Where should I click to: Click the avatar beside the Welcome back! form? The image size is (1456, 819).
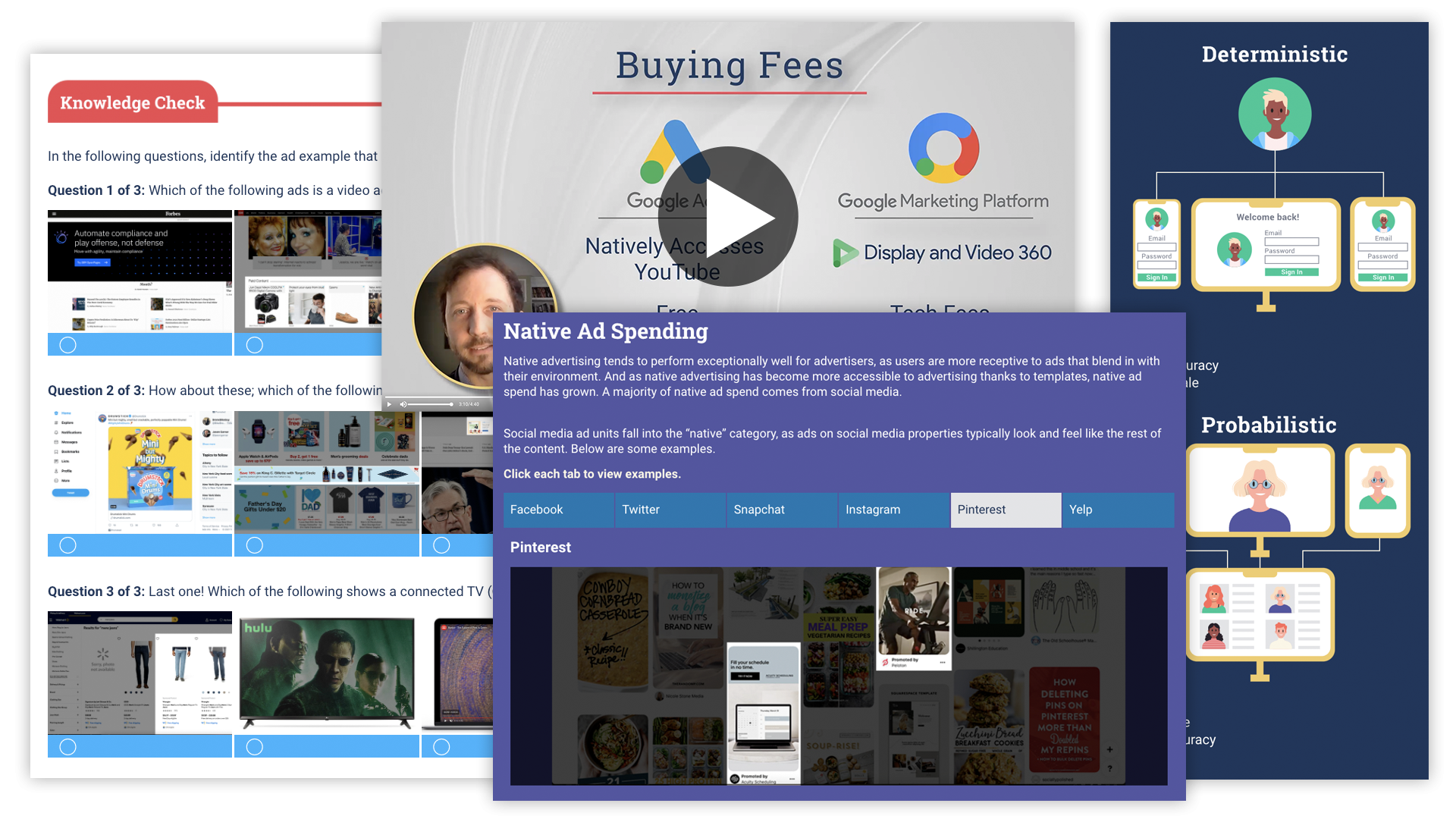(x=1234, y=249)
